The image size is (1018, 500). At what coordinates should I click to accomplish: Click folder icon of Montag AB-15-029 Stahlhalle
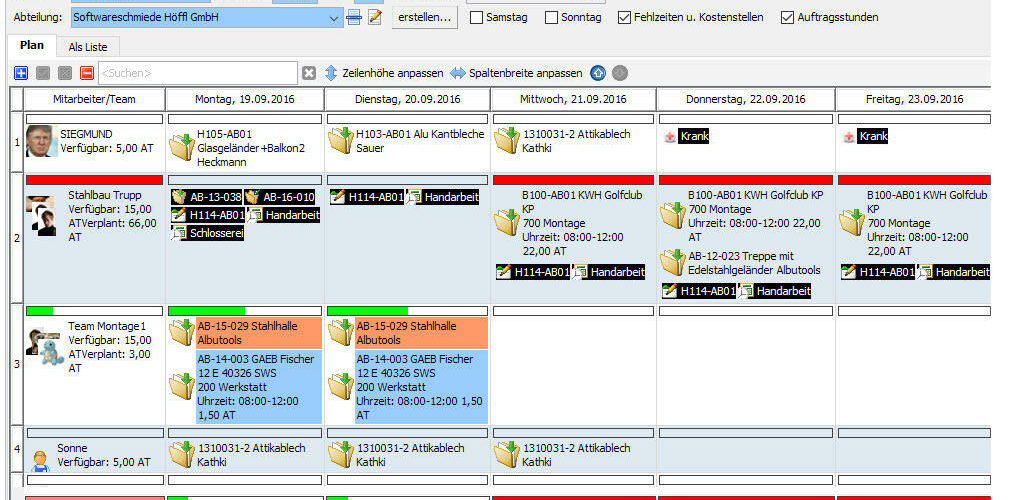click(x=182, y=332)
